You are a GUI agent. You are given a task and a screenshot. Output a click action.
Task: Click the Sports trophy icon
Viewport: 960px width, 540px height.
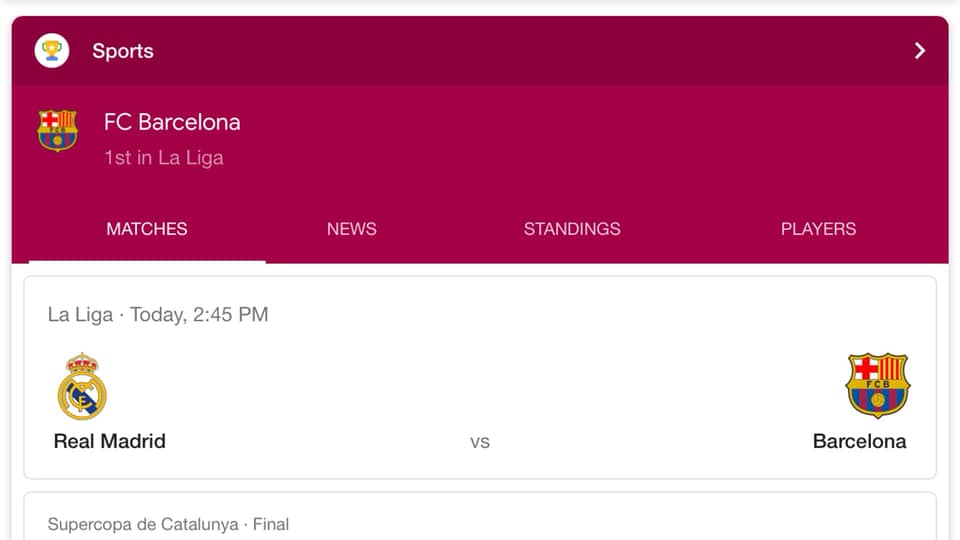[x=52, y=50]
